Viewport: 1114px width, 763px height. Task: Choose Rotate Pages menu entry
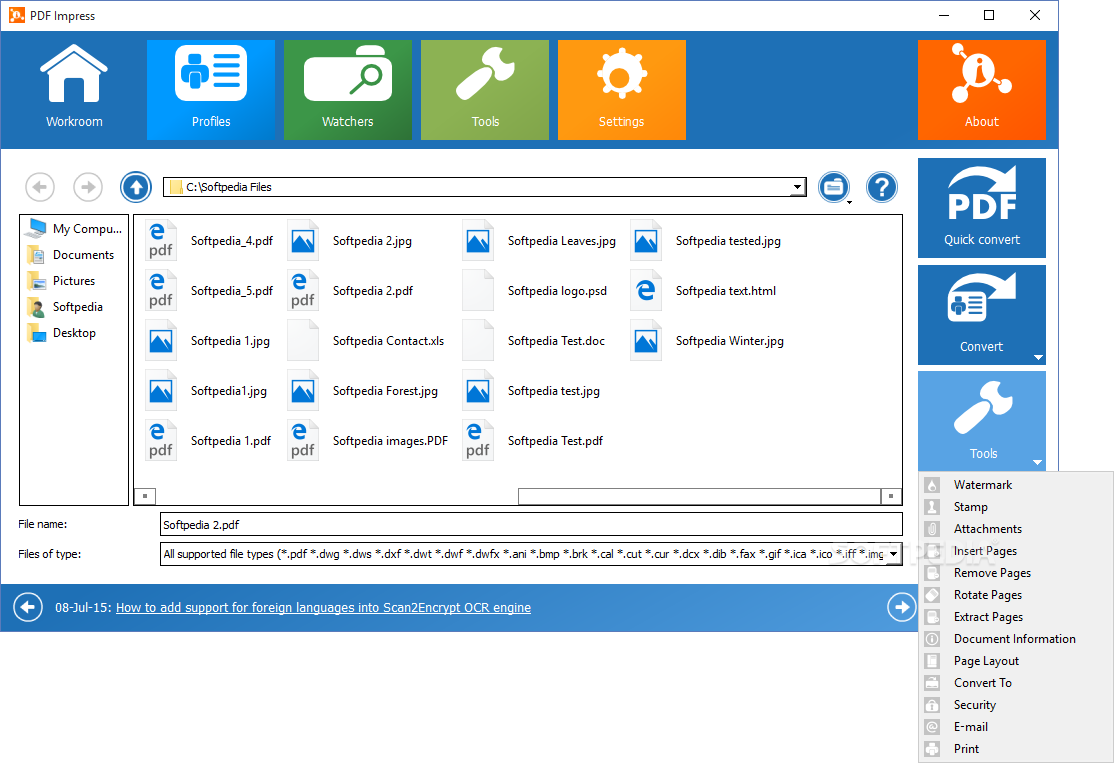(x=1016, y=595)
